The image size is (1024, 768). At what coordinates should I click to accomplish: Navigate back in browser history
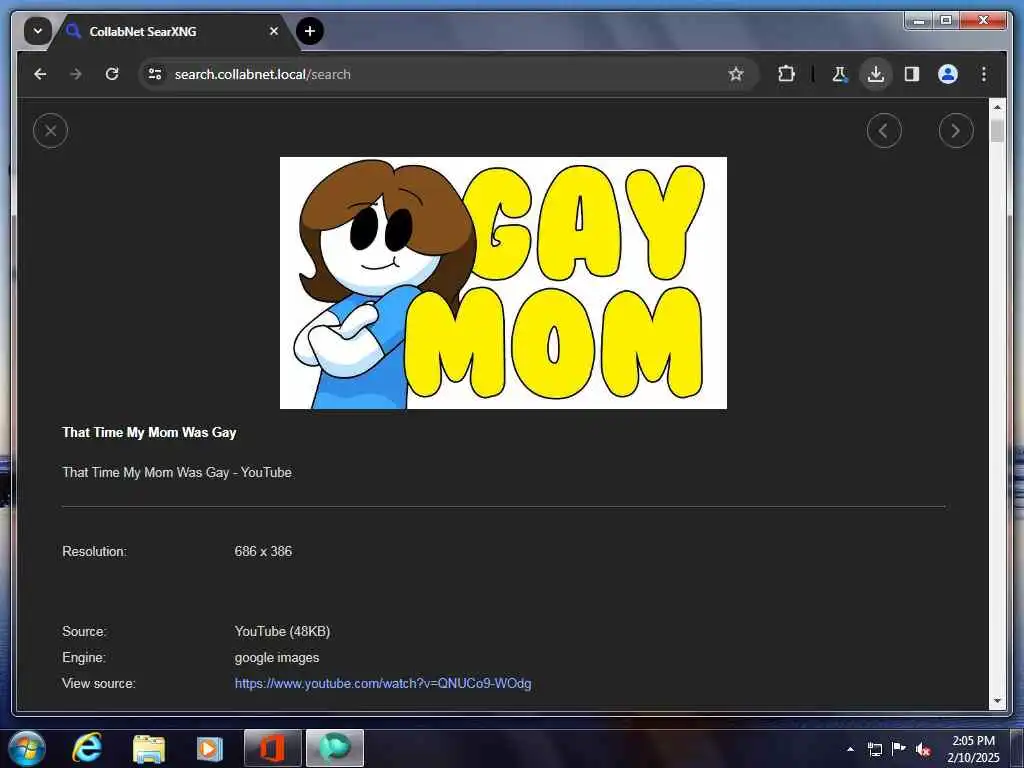click(x=40, y=74)
